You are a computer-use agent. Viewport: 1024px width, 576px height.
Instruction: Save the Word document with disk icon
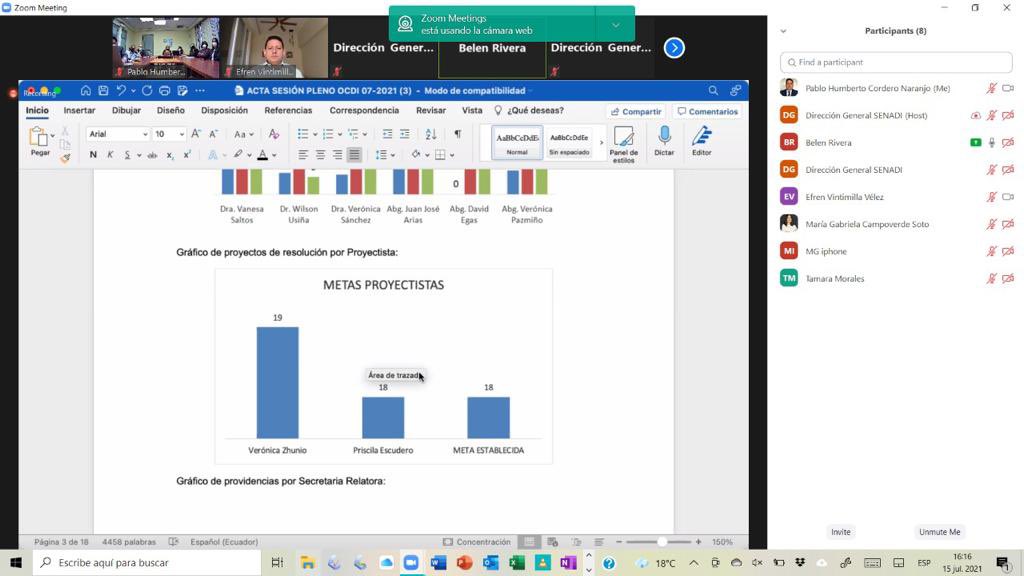[103, 90]
